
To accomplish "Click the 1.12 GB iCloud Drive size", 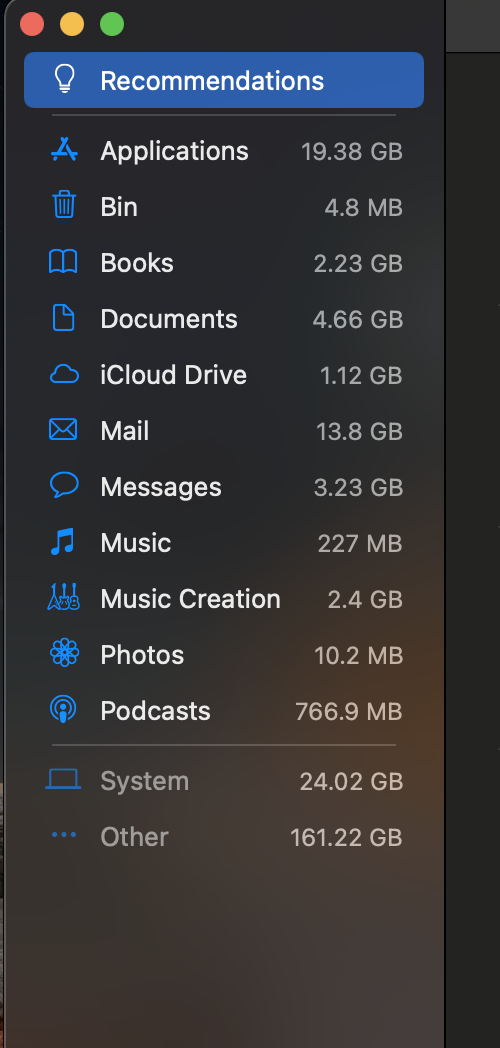I will click(x=361, y=376).
